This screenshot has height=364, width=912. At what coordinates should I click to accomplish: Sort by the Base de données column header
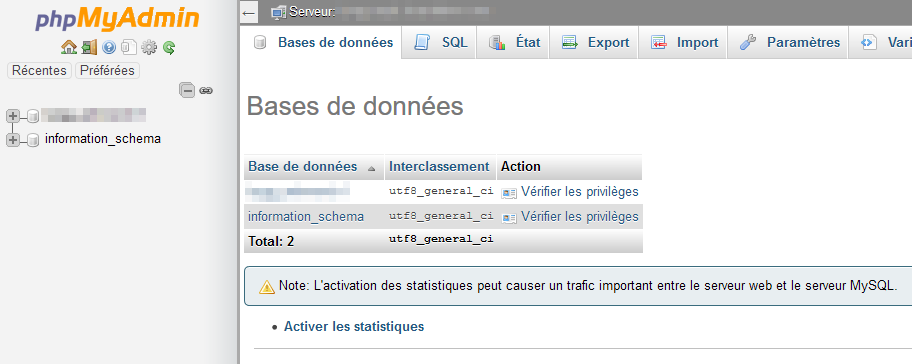click(302, 167)
